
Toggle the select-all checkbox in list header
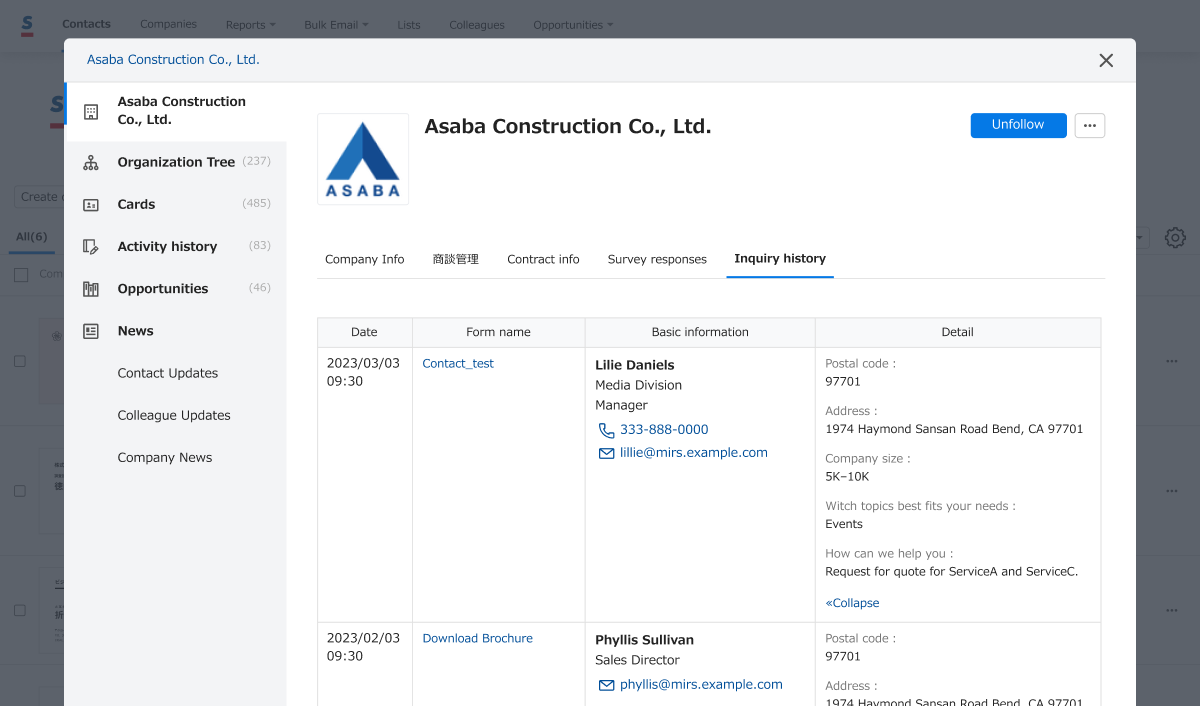(21, 275)
